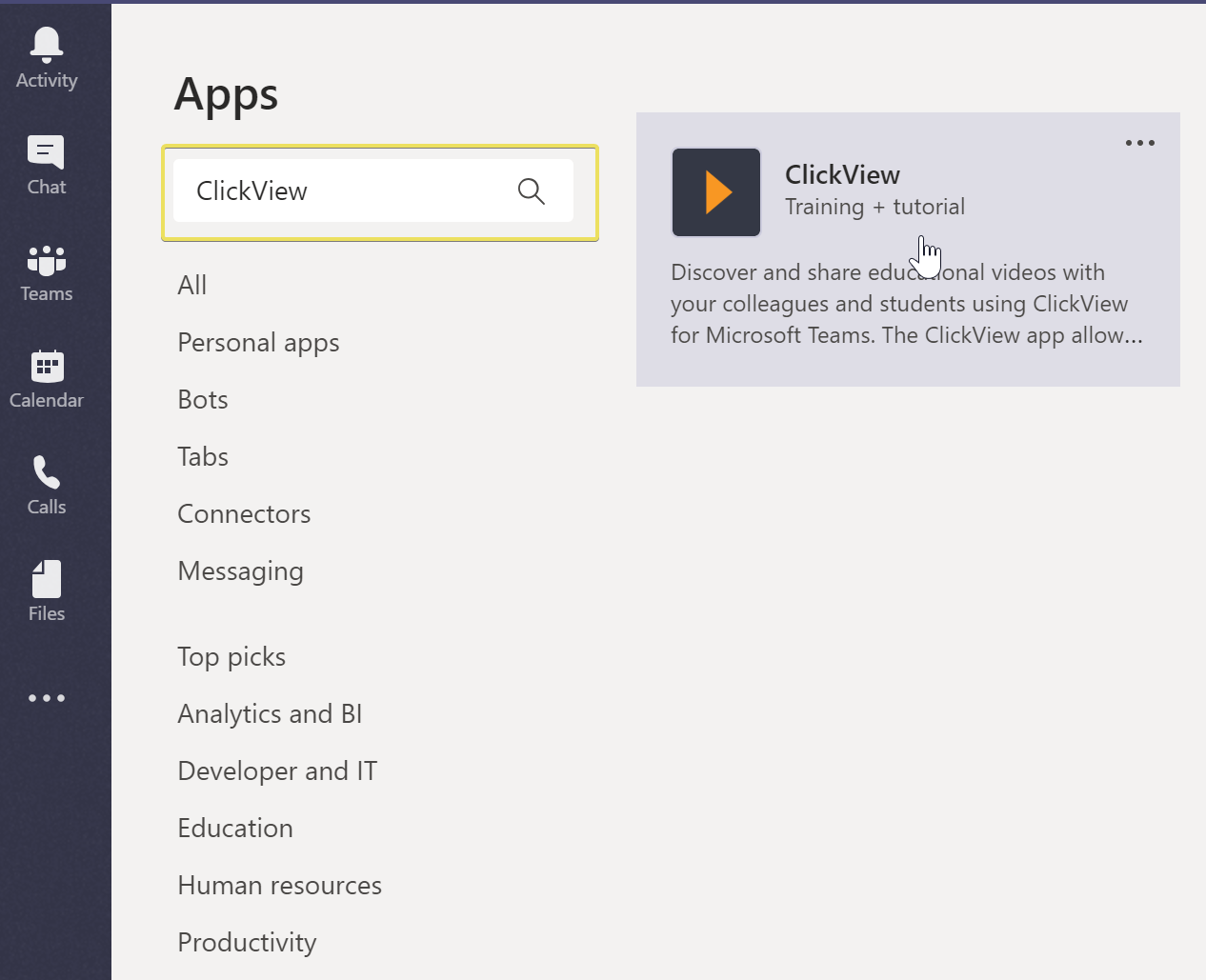Filter by Connectors category
Screen dimensions: 1206x980
coord(244,513)
